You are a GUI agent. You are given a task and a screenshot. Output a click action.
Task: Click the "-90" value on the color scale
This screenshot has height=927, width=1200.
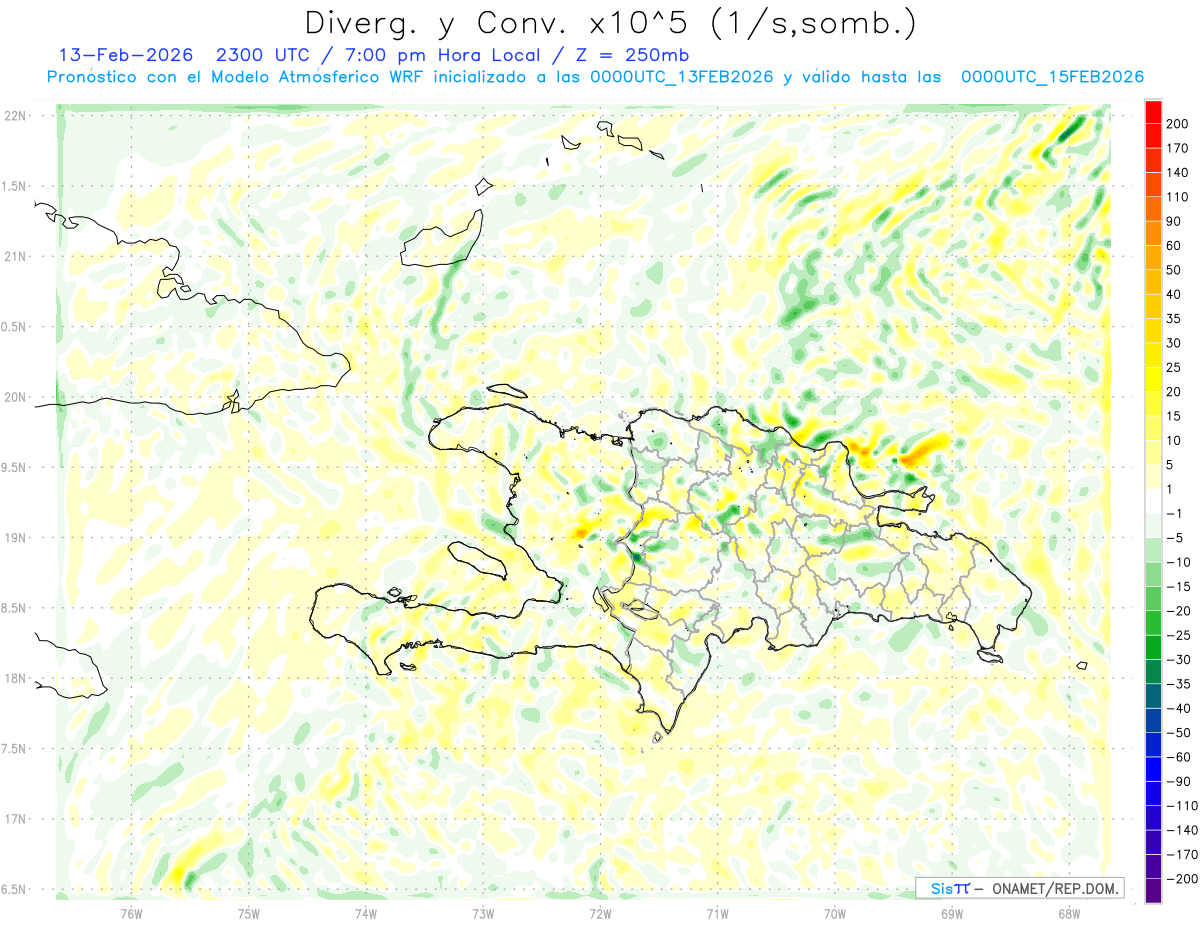(x=1179, y=781)
